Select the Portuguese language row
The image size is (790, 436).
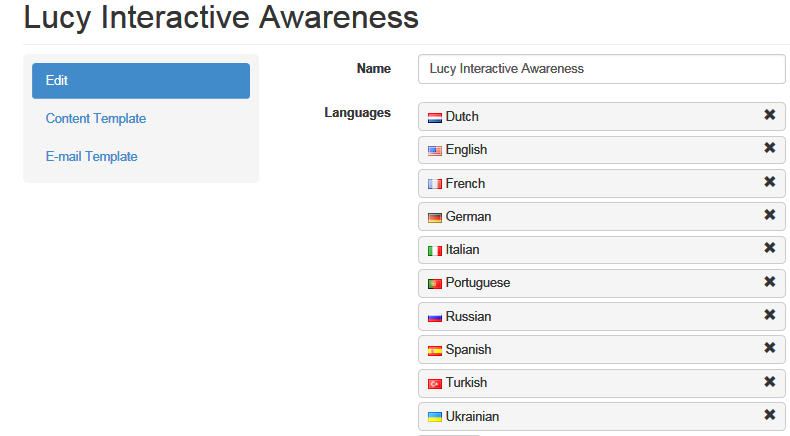point(602,283)
